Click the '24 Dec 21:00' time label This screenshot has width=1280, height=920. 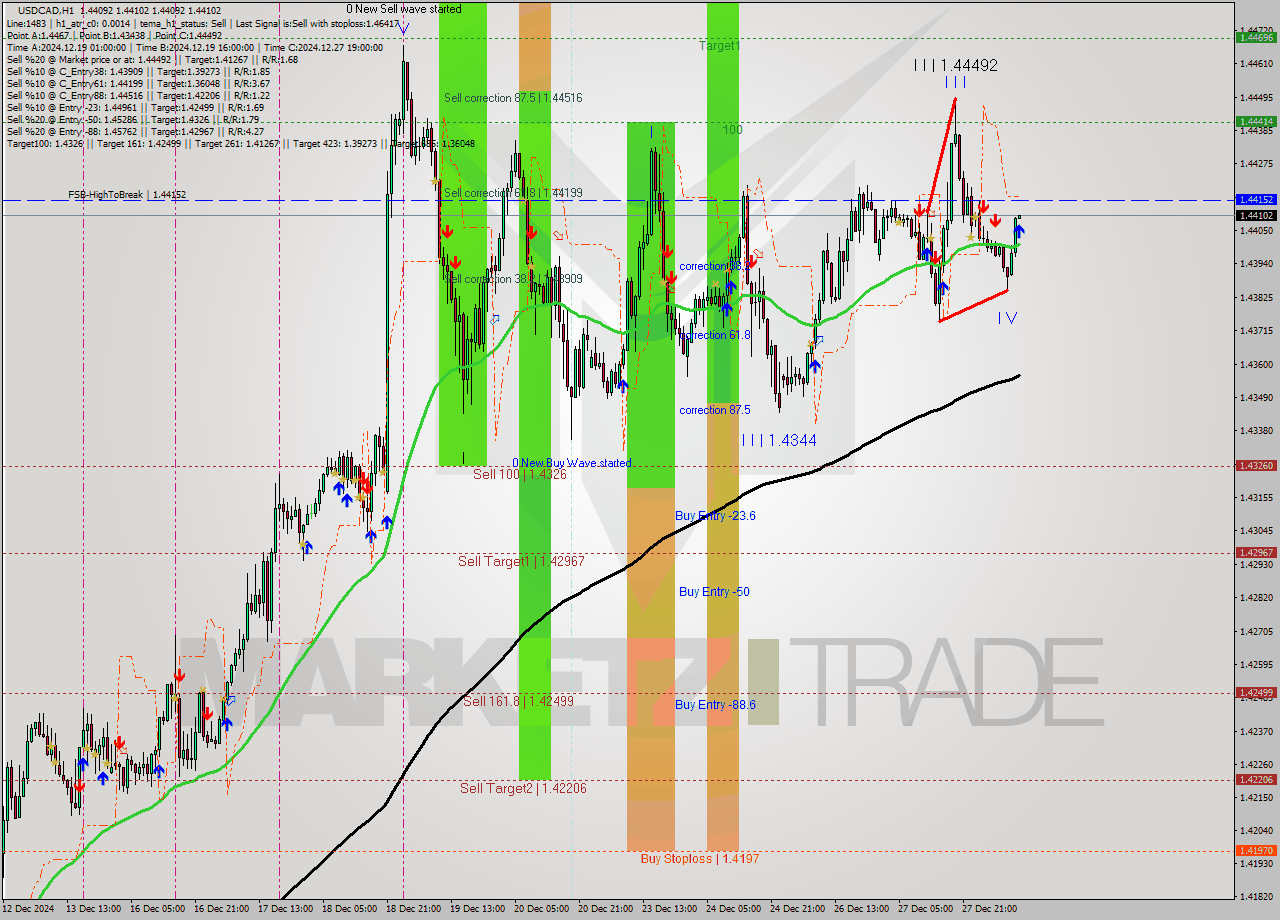pos(797,908)
